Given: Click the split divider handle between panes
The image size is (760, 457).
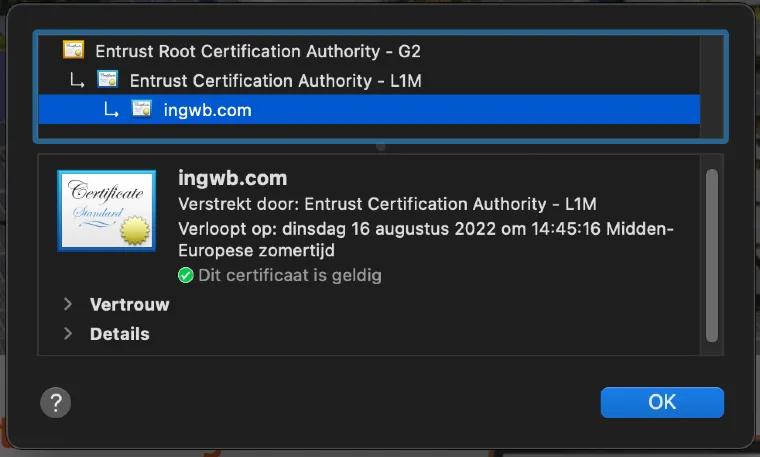Looking at the screenshot, I should [x=381, y=147].
